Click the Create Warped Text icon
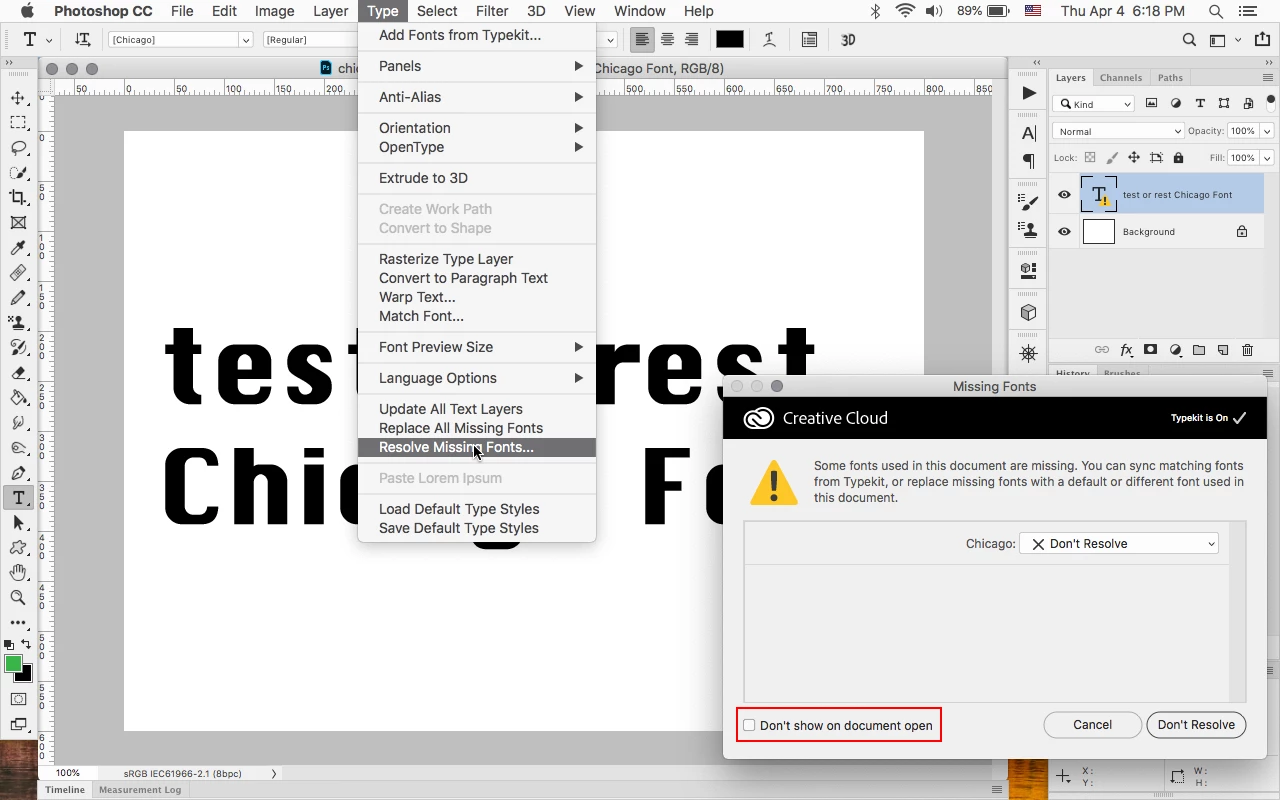Viewport: 1280px width, 800px height. [769, 40]
